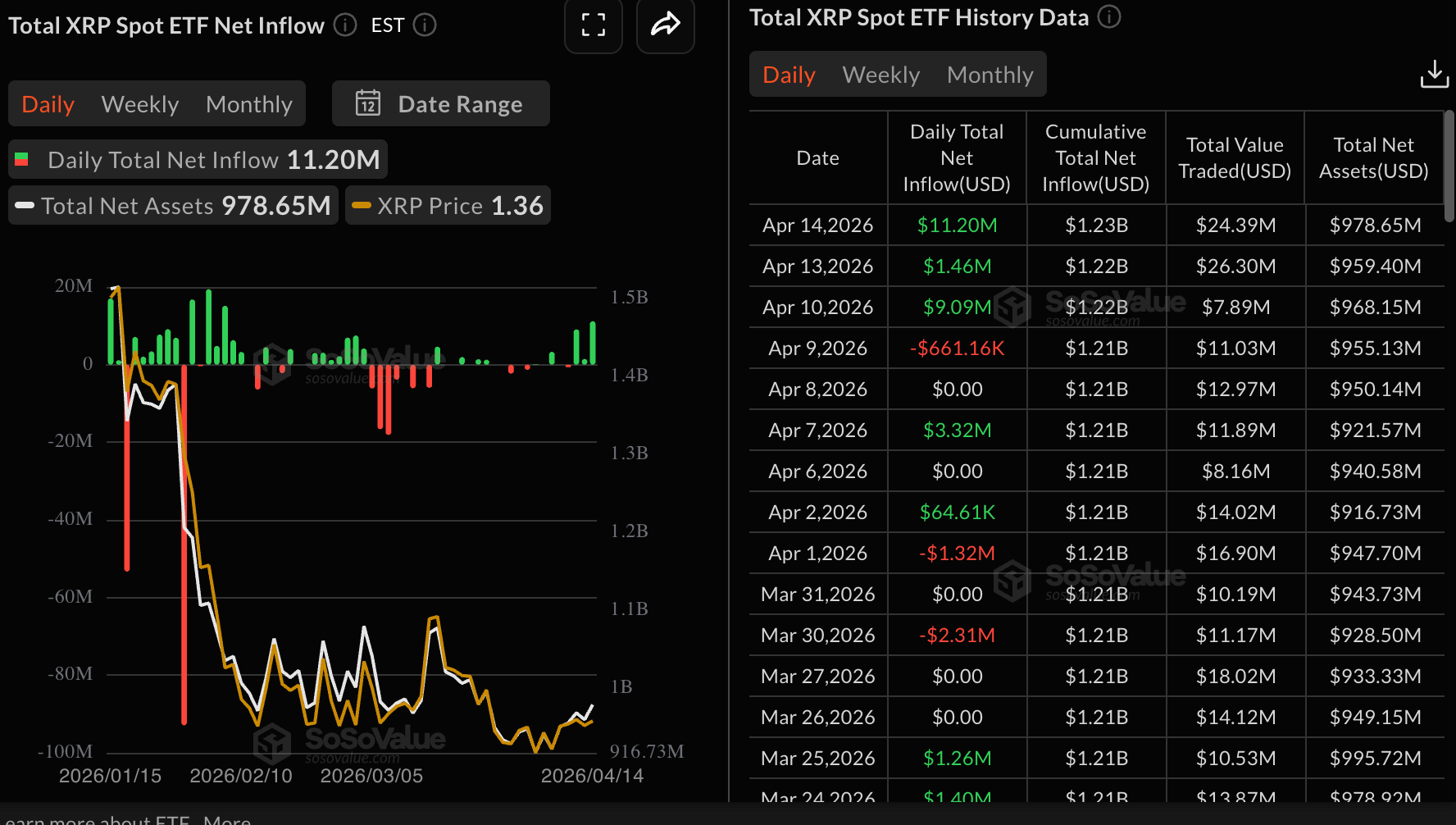
Task: Click the EST timezone label
Action: (388, 25)
